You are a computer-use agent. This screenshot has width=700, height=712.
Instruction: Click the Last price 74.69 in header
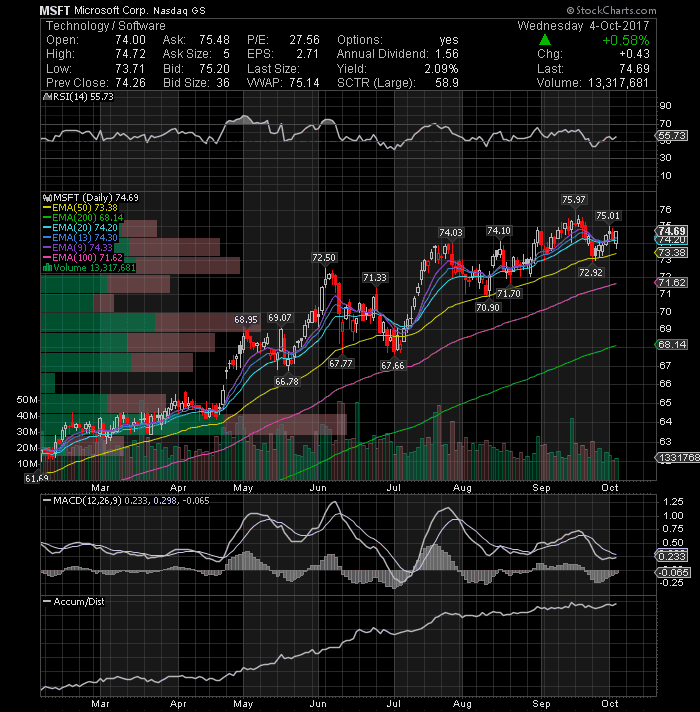[634, 69]
